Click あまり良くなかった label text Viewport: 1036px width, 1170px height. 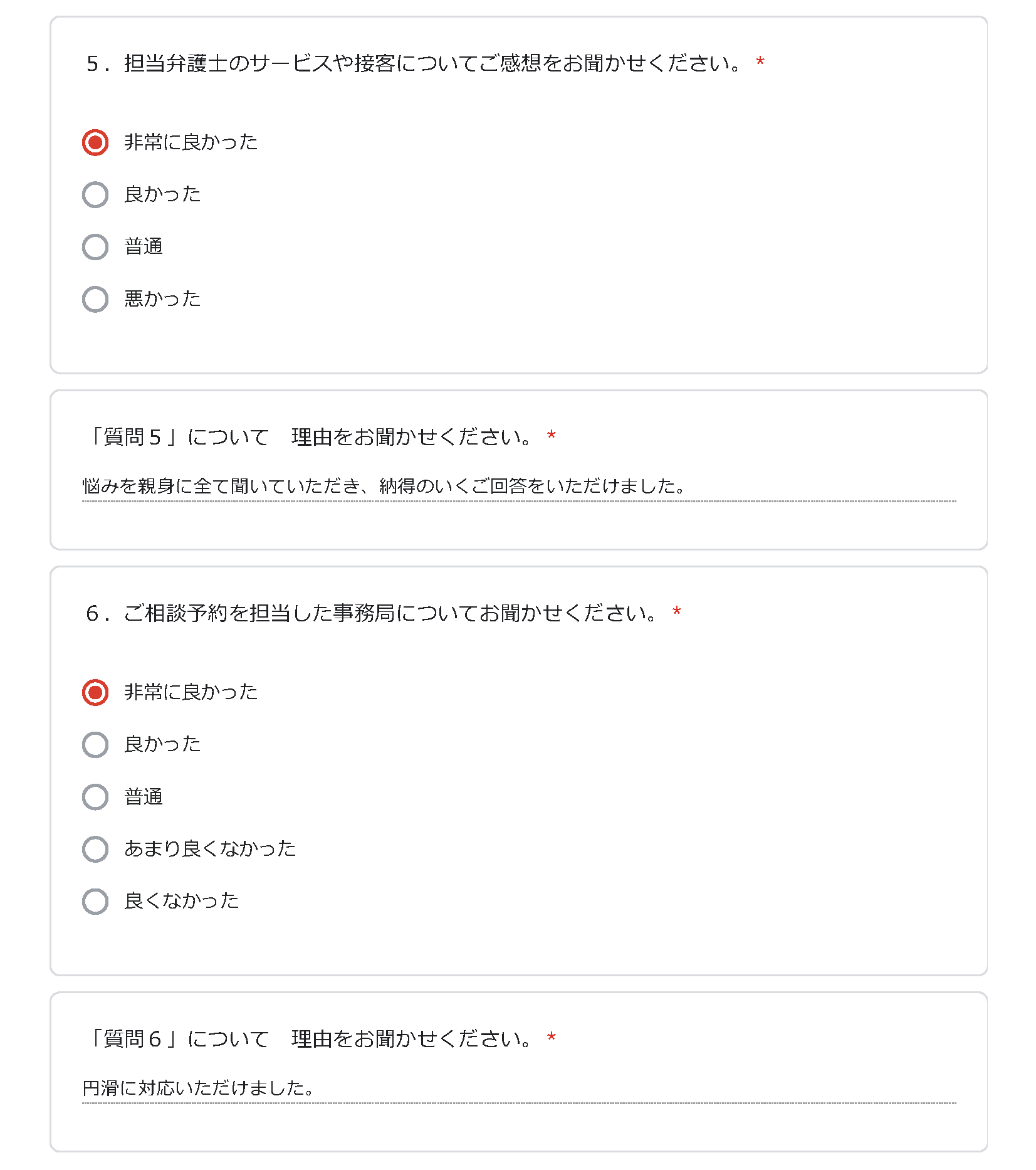coord(210,849)
